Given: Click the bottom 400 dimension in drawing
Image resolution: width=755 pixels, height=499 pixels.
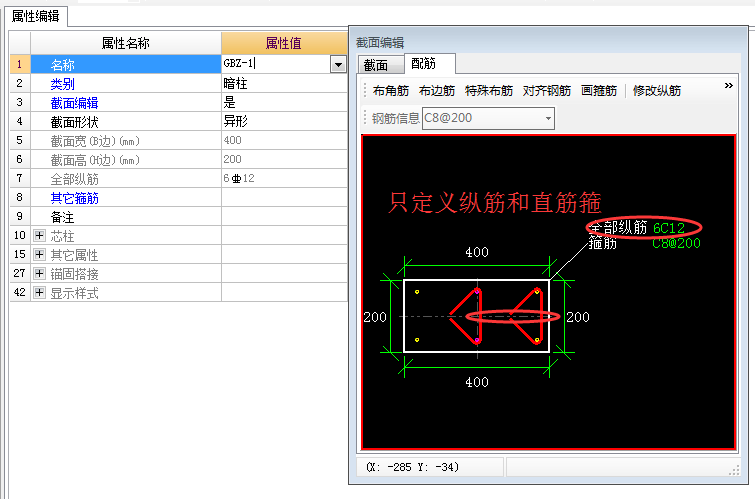Looking at the screenshot, I should pyautogui.click(x=477, y=382).
